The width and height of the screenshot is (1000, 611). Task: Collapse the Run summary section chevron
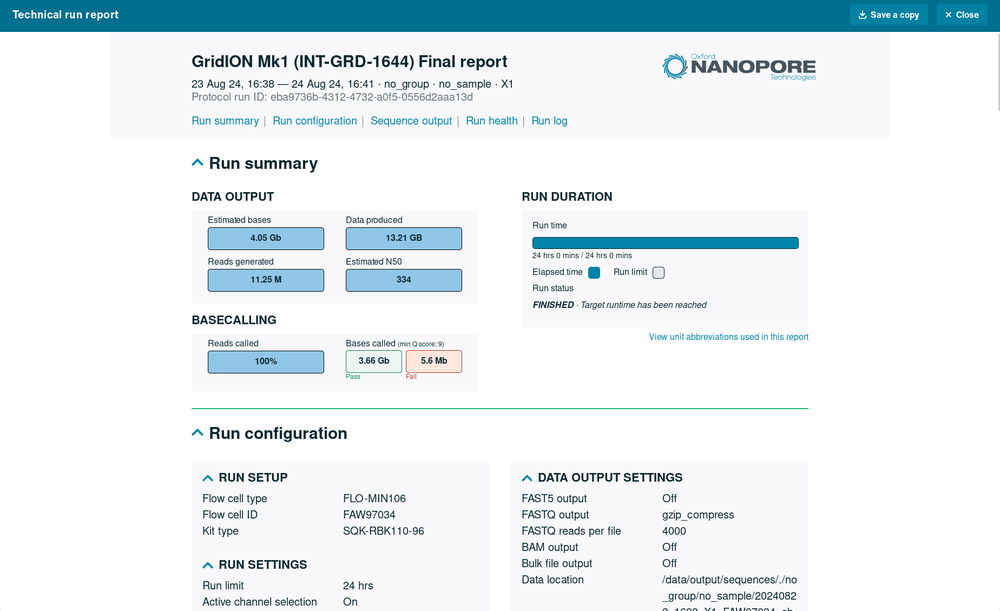(198, 163)
